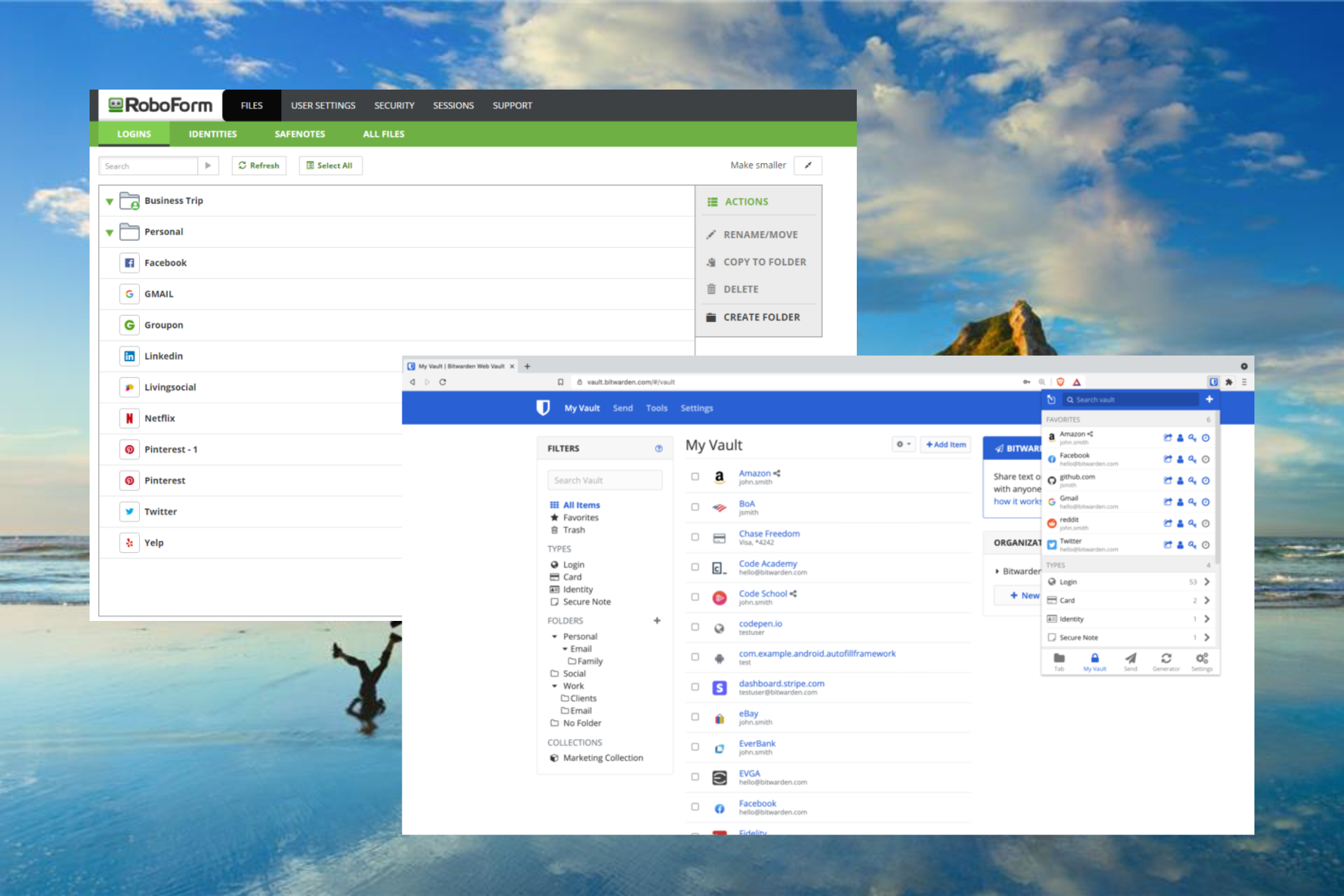Tick the codepen.io checkbox
1344x896 pixels.
pyautogui.click(x=695, y=627)
